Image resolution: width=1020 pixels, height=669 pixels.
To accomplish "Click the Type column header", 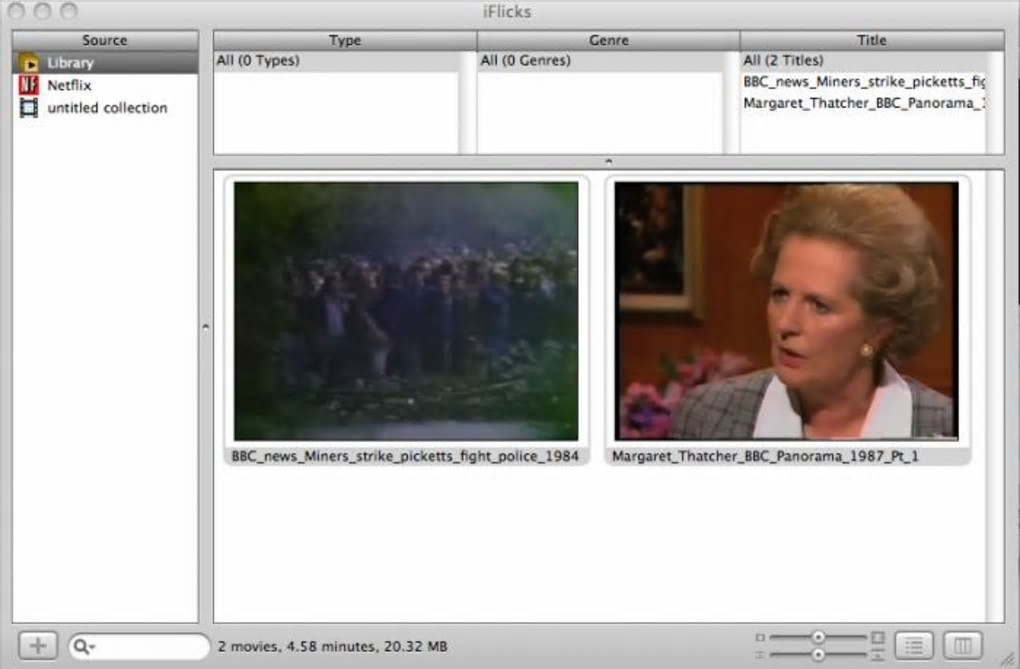I will (x=345, y=40).
